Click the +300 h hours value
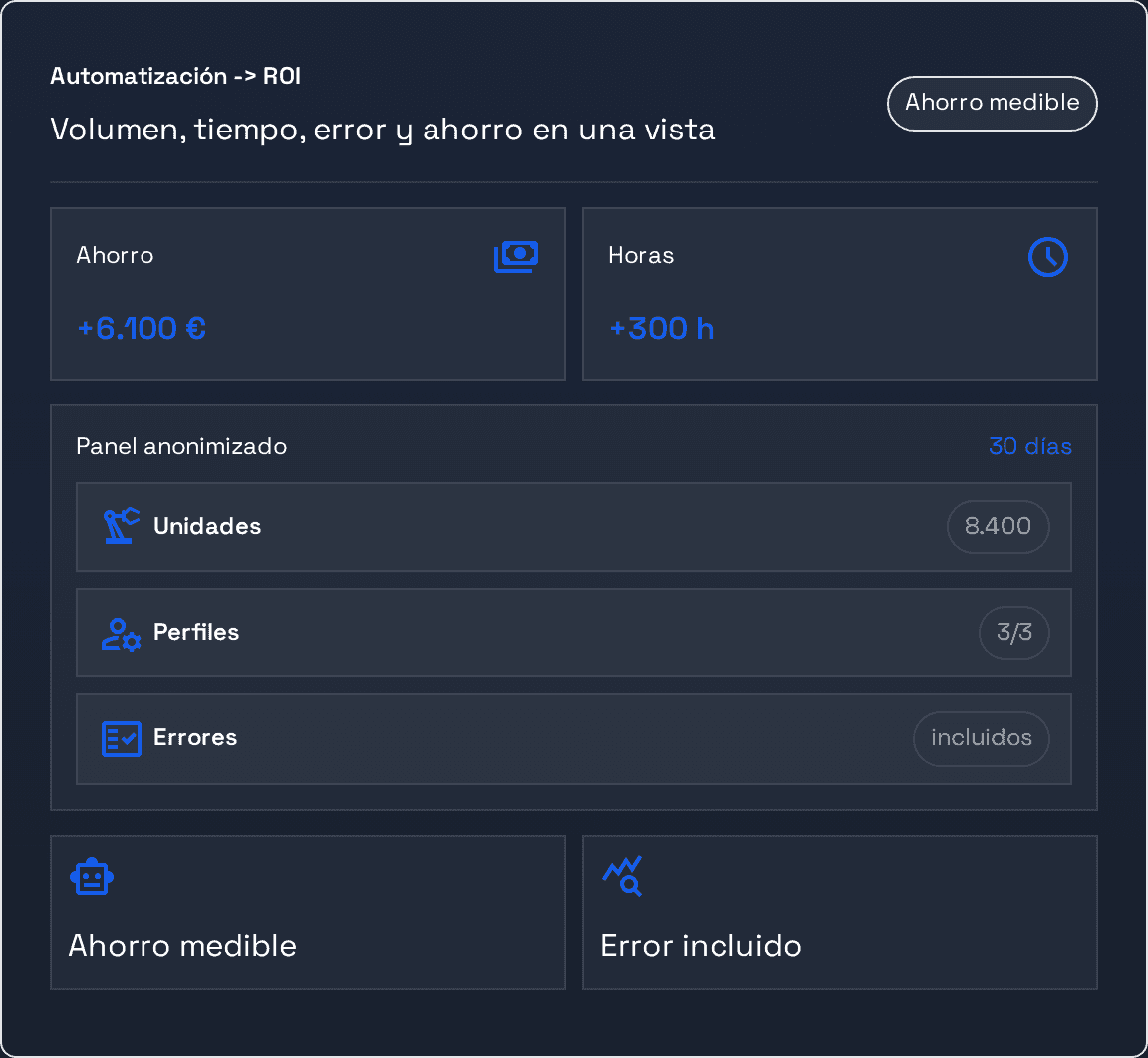This screenshot has width=1148, height=1058. pos(661,328)
